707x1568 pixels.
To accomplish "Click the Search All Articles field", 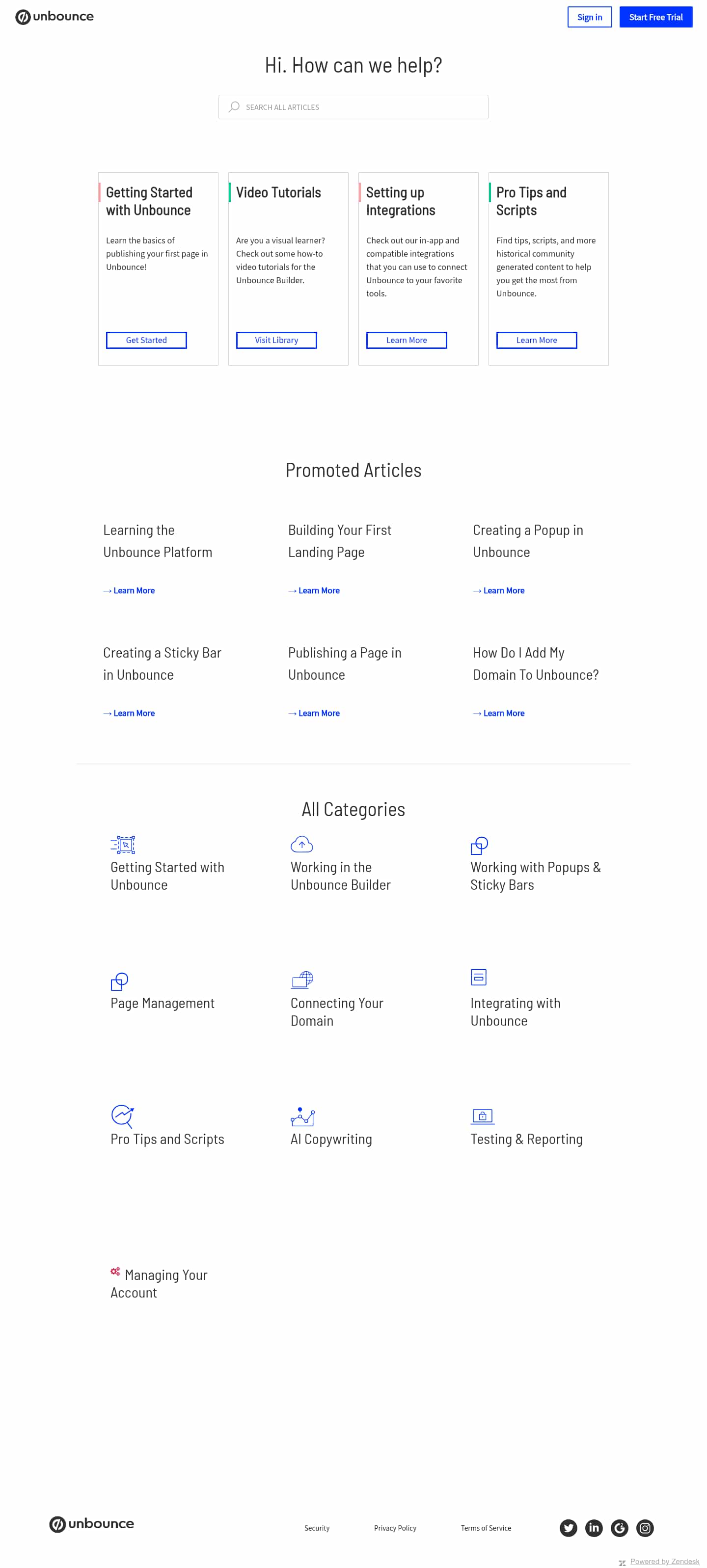I will tap(353, 107).
